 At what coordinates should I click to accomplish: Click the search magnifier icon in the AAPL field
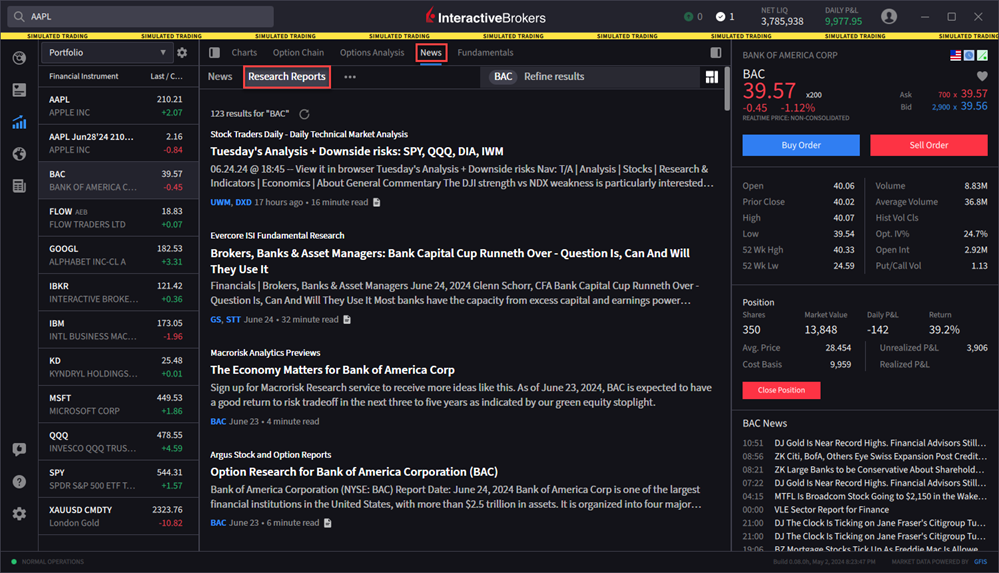(19, 17)
